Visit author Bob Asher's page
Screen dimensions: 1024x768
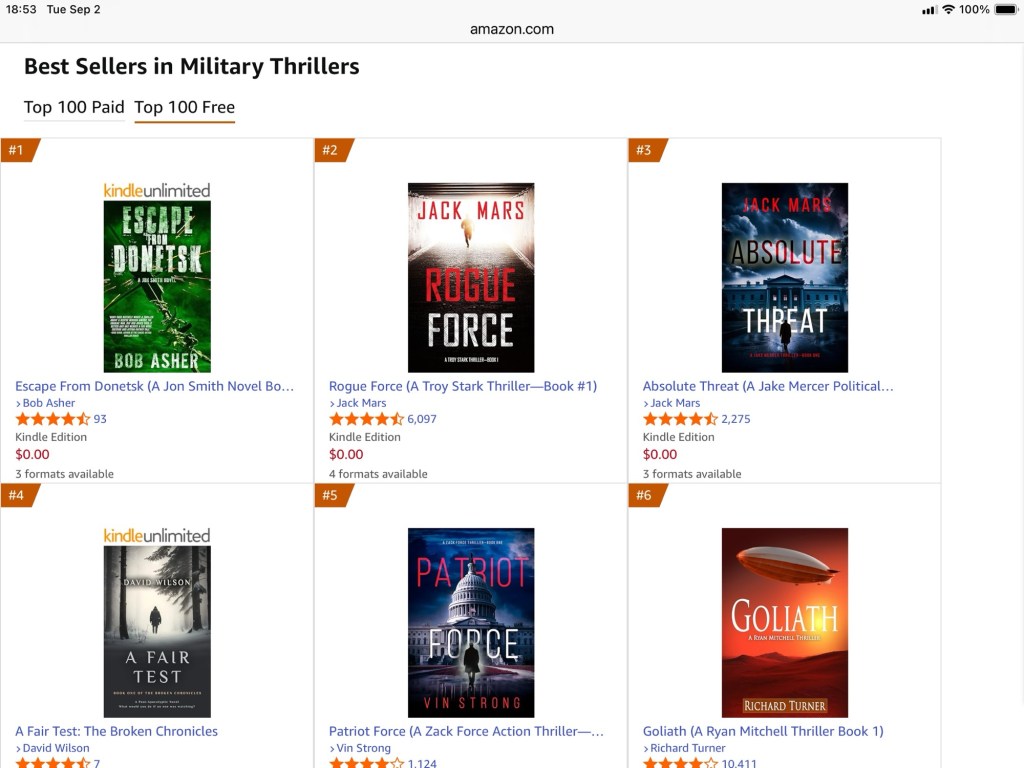(48, 403)
